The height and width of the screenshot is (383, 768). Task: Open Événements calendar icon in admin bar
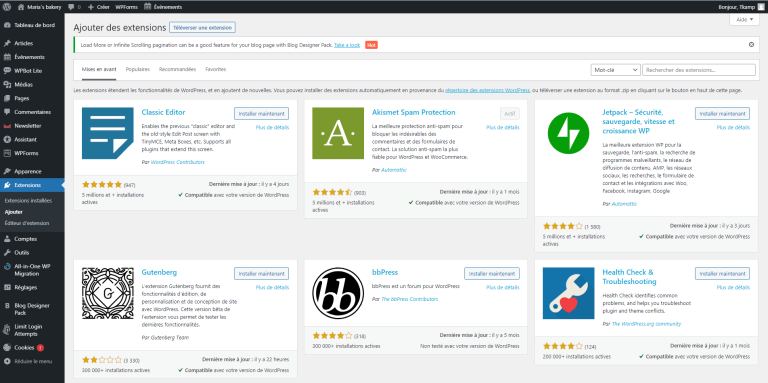pos(147,7)
